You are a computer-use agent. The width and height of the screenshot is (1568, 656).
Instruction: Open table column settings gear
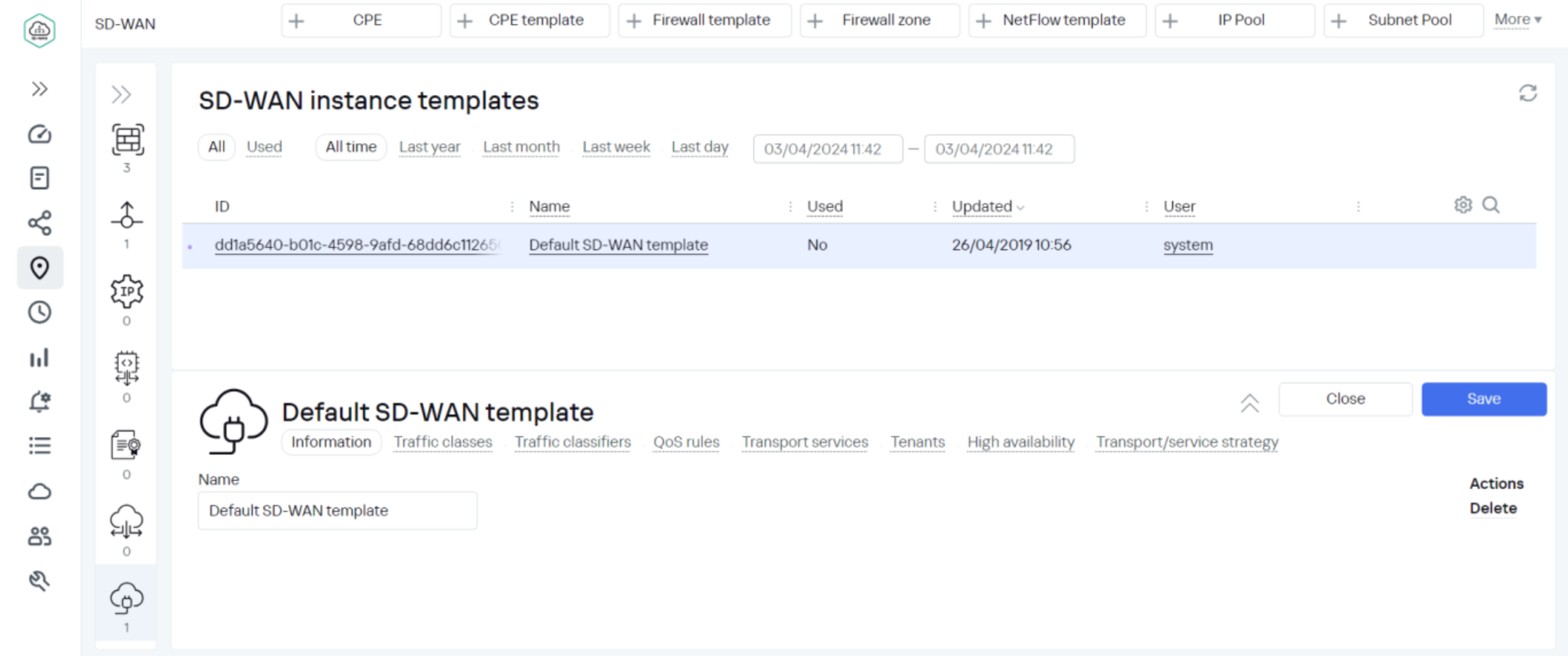click(1462, 205)
